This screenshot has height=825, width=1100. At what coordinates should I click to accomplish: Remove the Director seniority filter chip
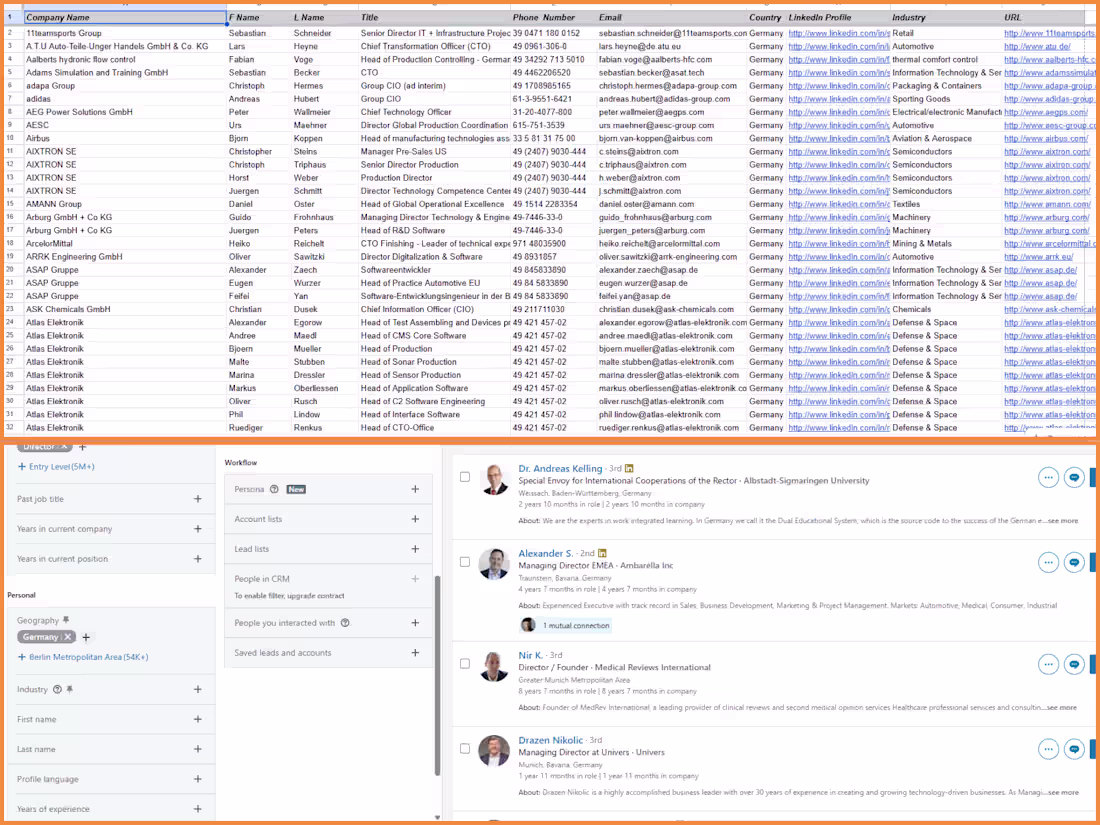64,447
